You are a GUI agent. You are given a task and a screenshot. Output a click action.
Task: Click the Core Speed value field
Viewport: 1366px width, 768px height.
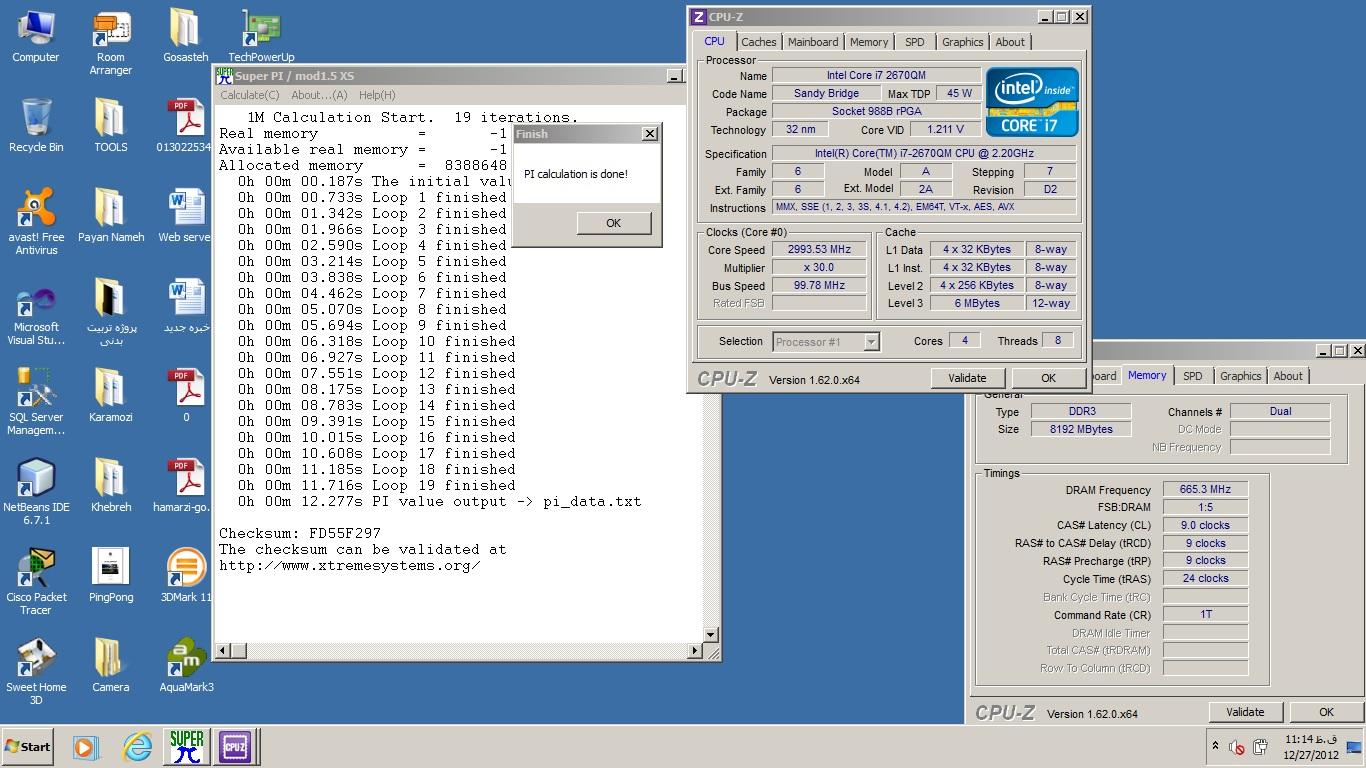coord(819,250)
